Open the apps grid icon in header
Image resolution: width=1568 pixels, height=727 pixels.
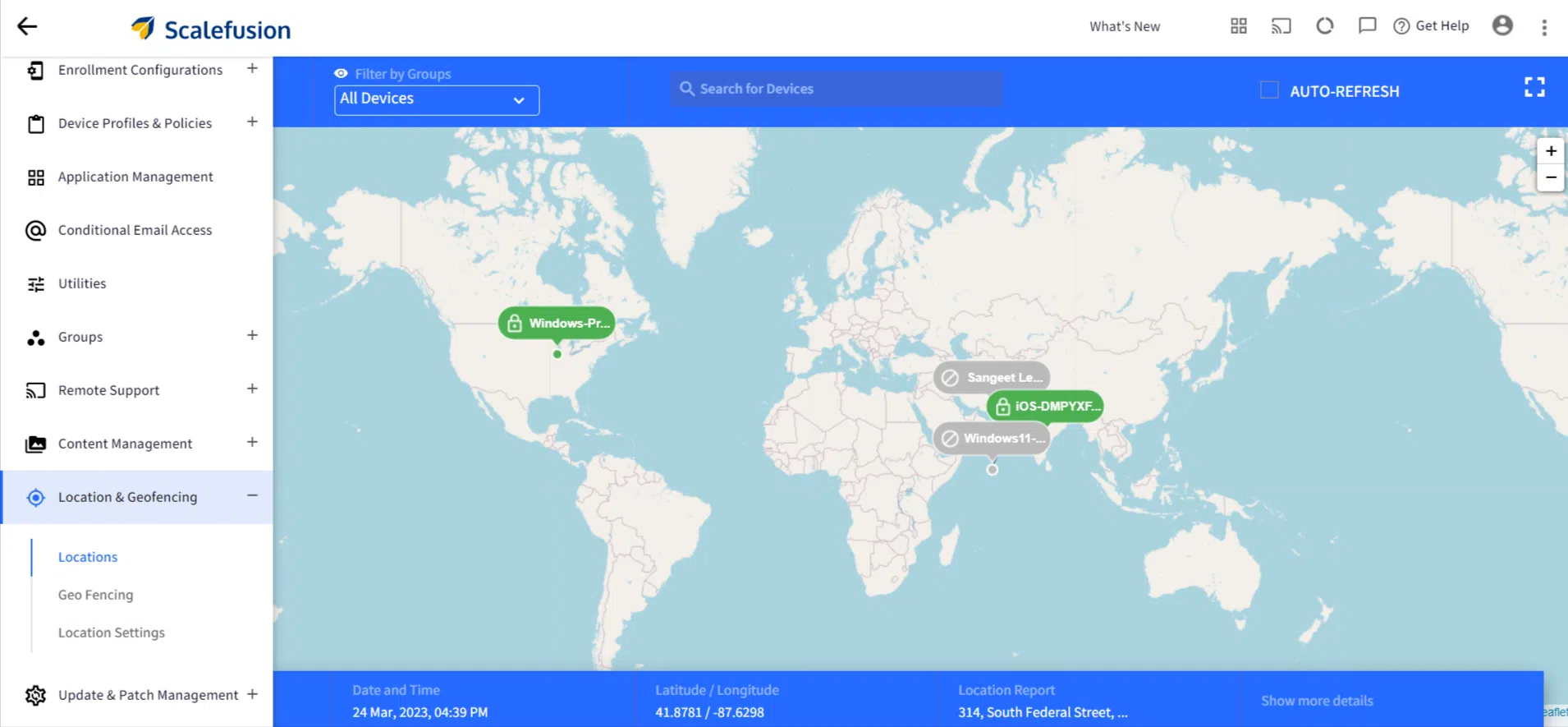1238,26
